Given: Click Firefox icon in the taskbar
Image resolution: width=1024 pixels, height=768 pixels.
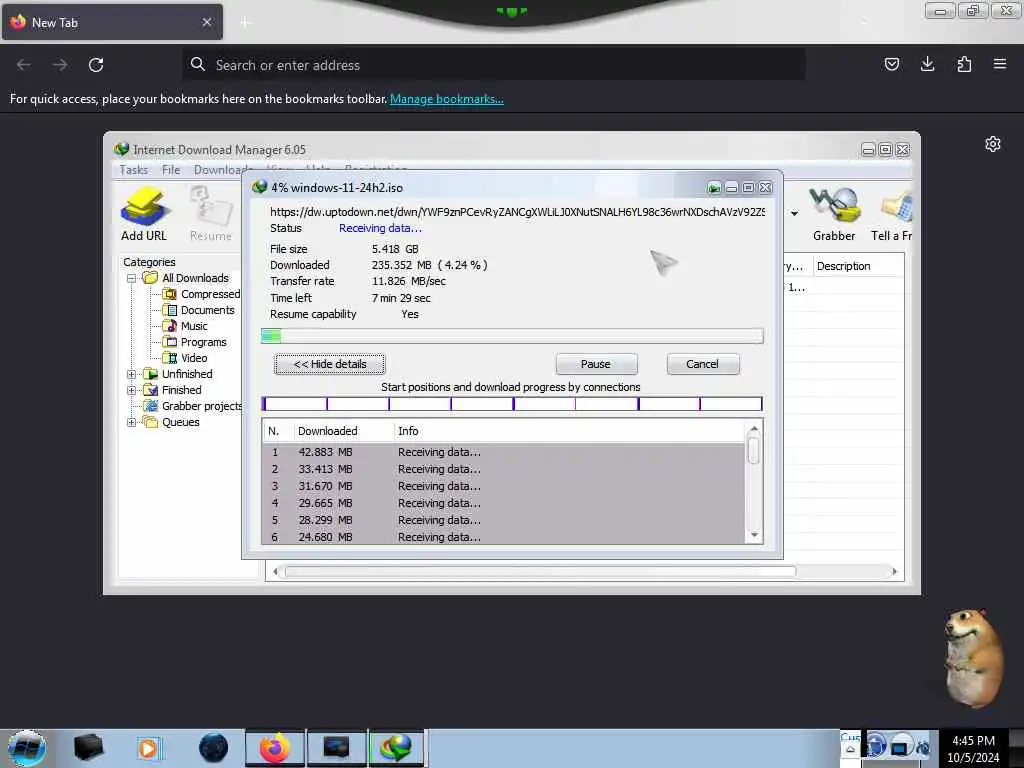Looking at the screenshot, I should tap(274, 748).
